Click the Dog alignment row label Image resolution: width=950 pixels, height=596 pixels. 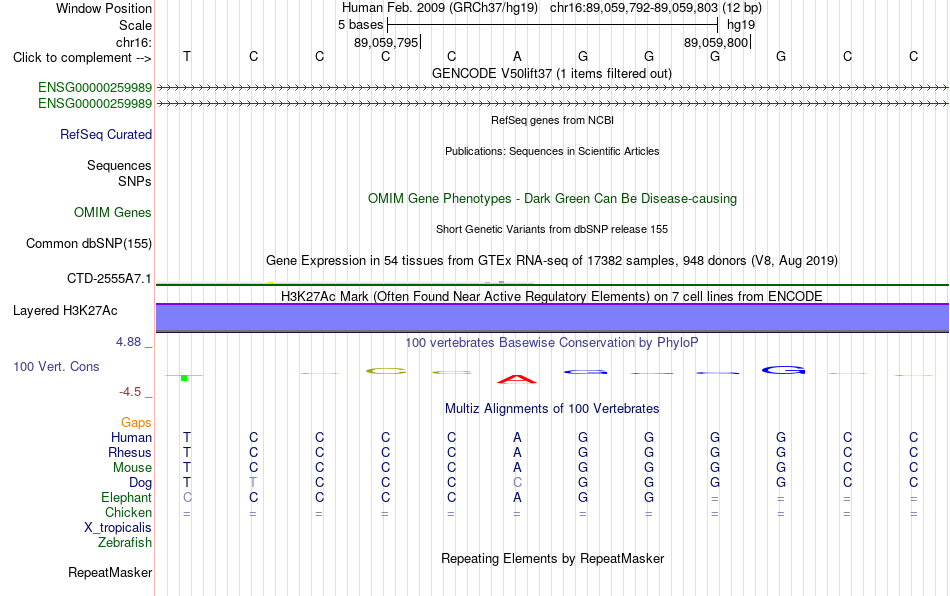pos(140,483)
